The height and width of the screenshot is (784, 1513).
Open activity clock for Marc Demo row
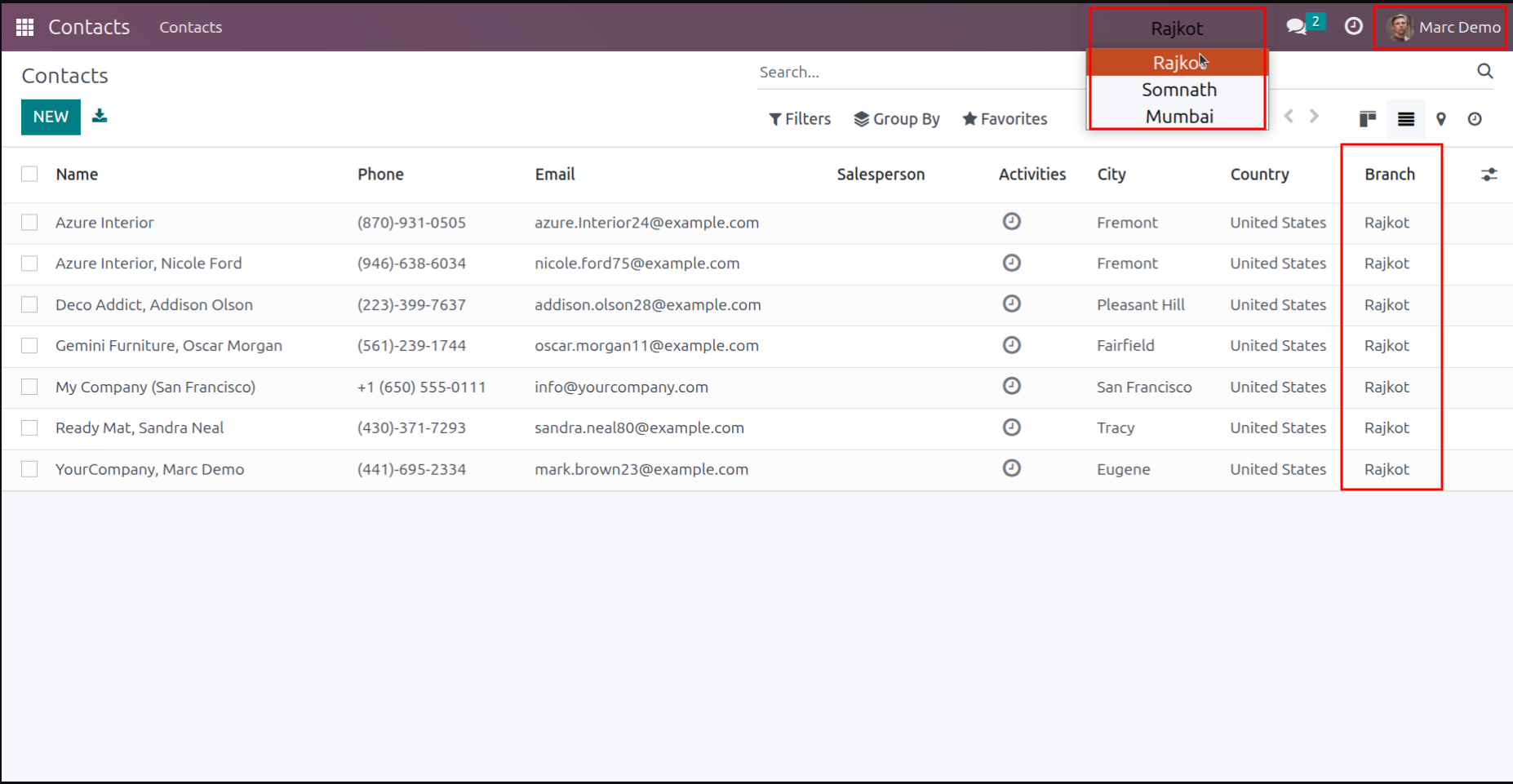tap(1011, 468)
